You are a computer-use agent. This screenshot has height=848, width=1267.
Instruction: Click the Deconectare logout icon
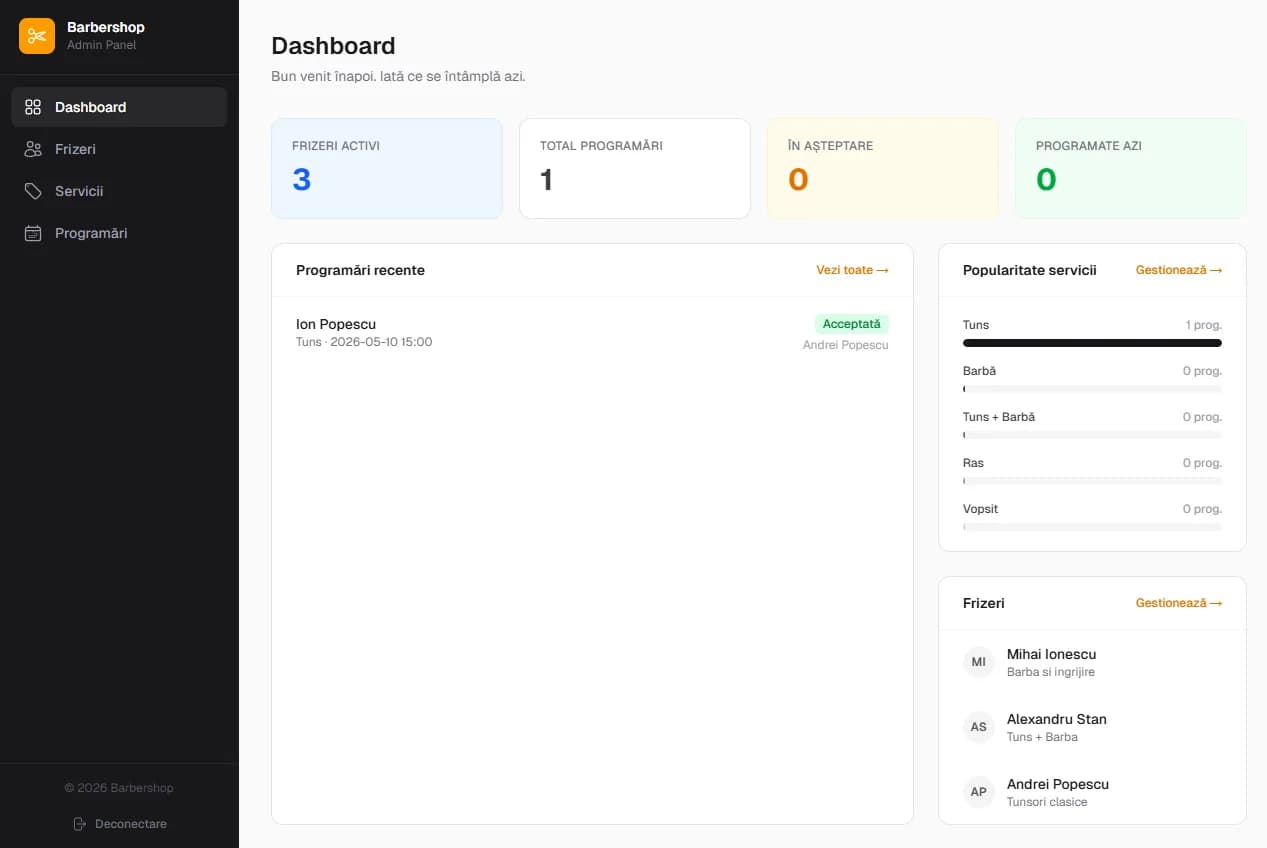click(80, 824)
